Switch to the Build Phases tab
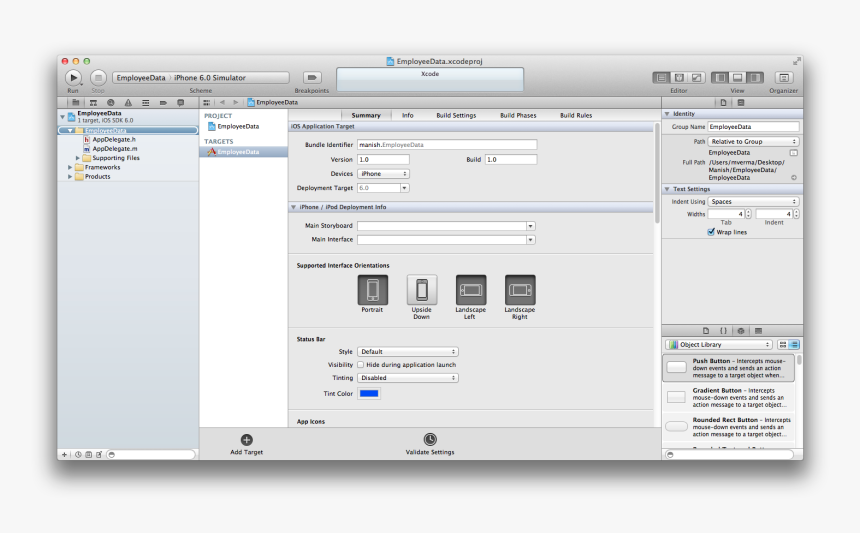 [518, 115]
